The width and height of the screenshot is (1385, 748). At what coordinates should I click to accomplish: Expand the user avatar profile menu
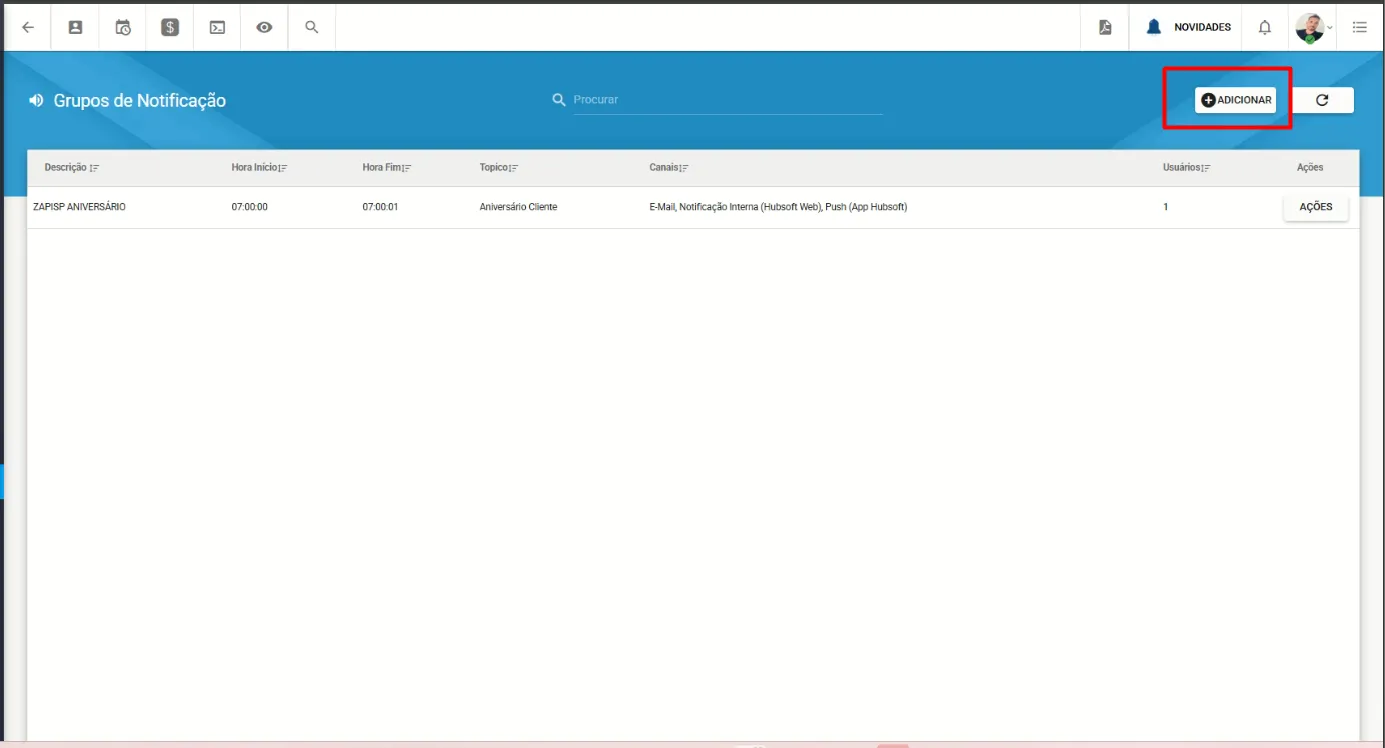(1312, 28)
